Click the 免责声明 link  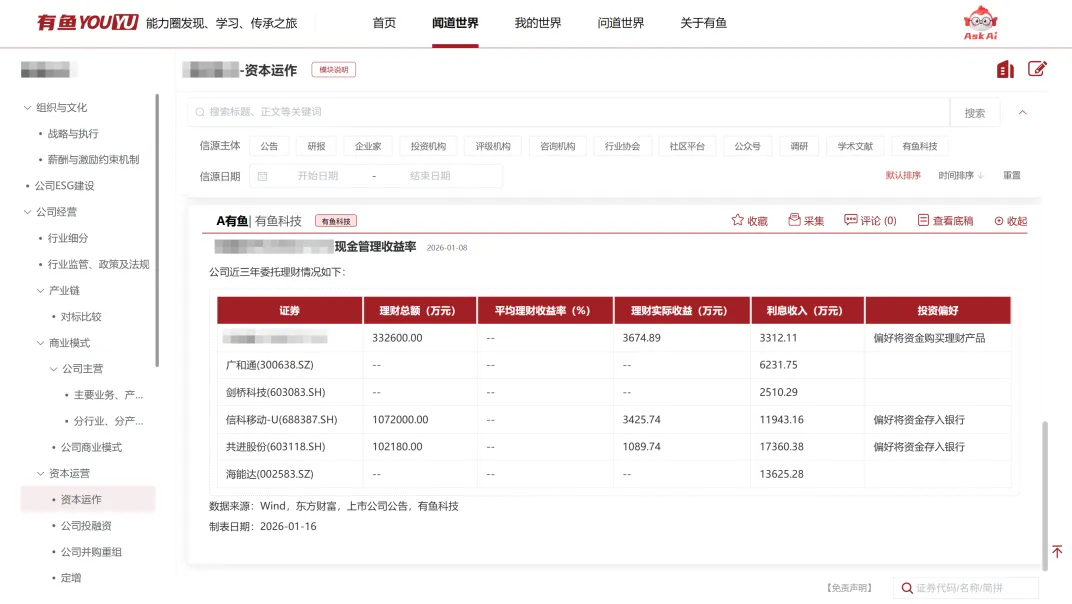pos(849,588)
